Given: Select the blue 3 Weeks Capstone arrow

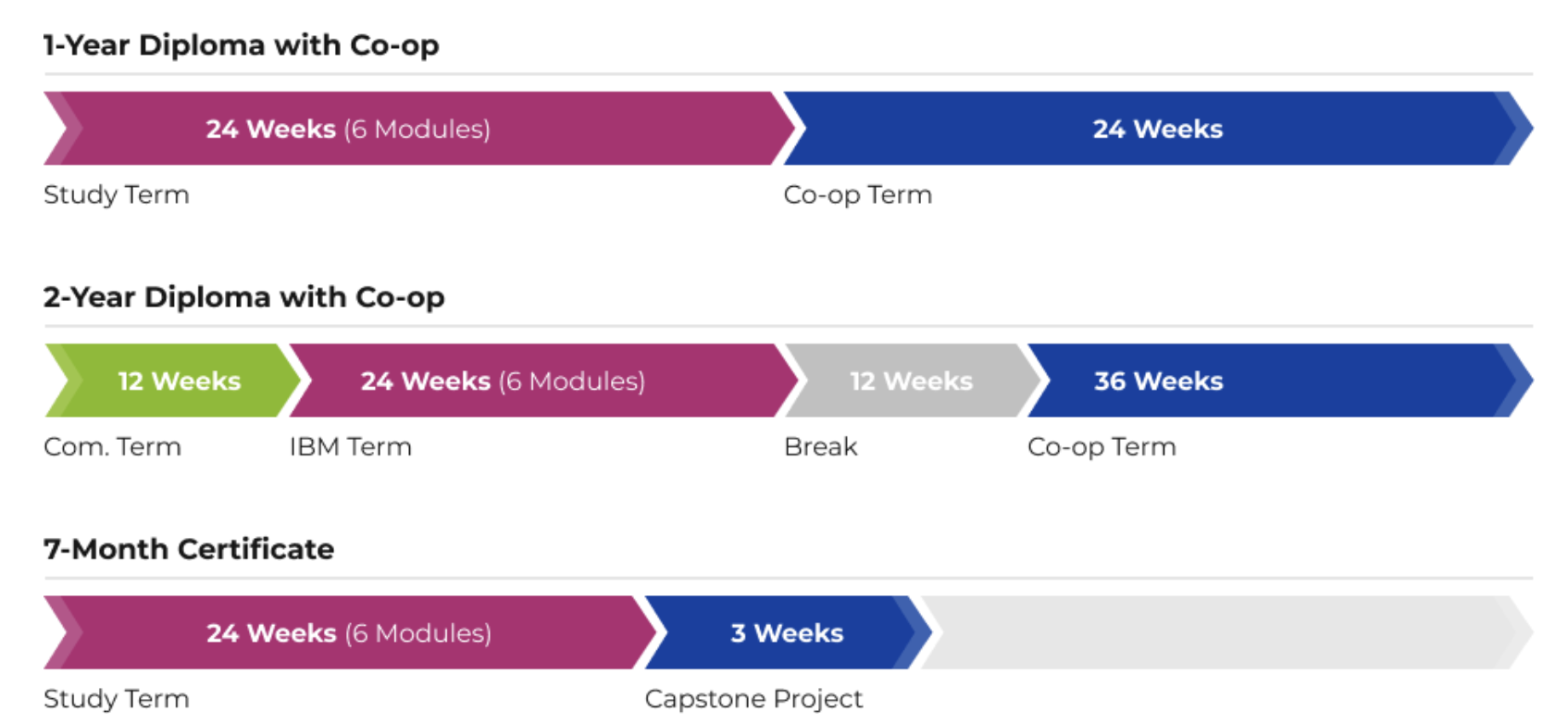Looking at the screenshot, I should [789, 632].
